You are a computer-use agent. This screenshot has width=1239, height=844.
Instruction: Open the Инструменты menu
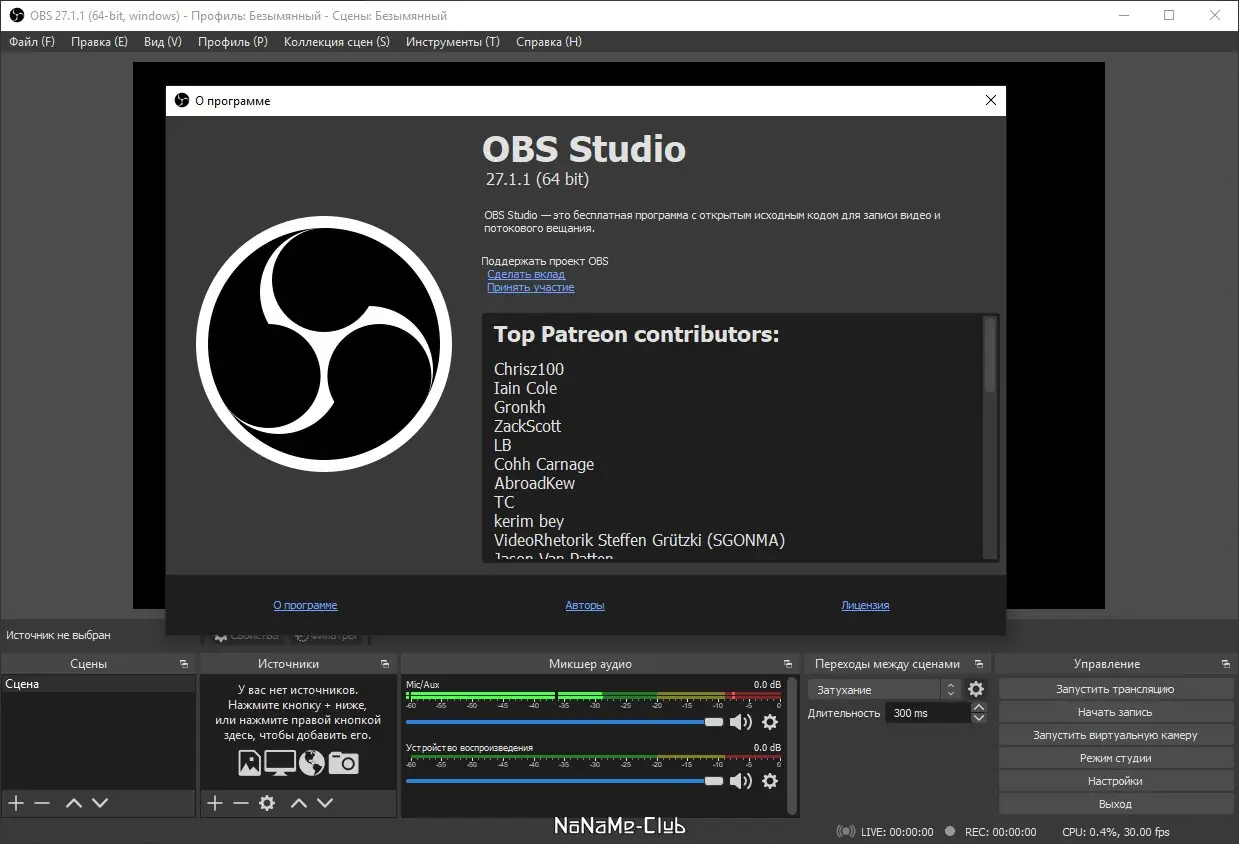click(453, 42)
